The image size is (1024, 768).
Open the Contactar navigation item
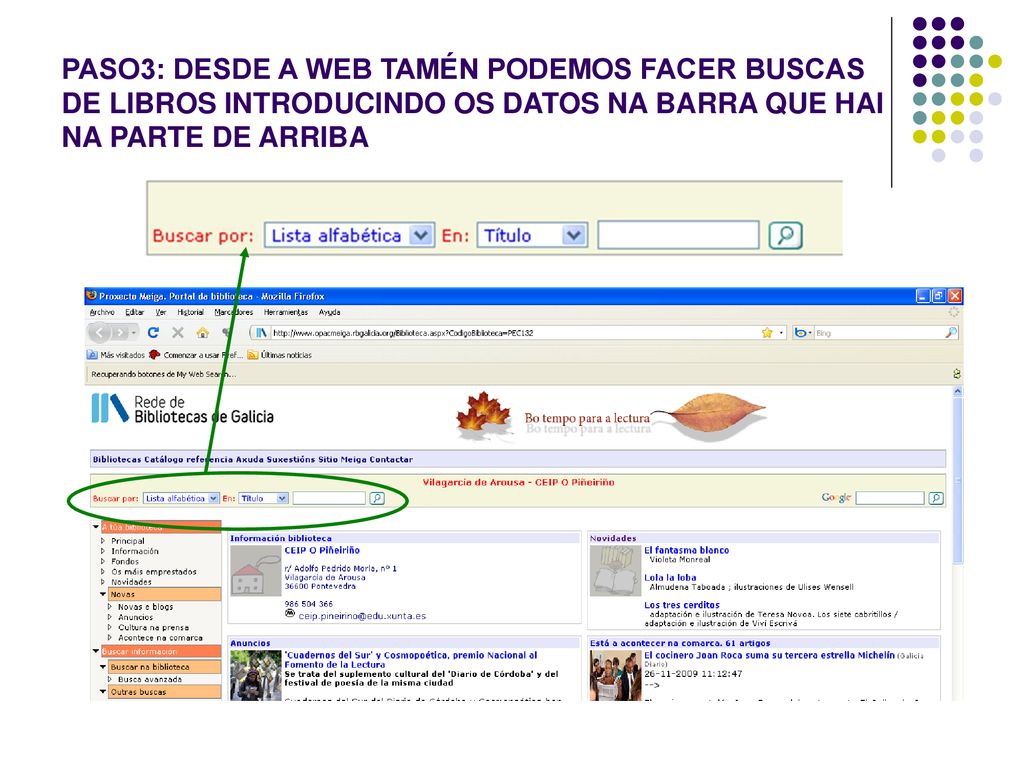click(x=391, y=460)
